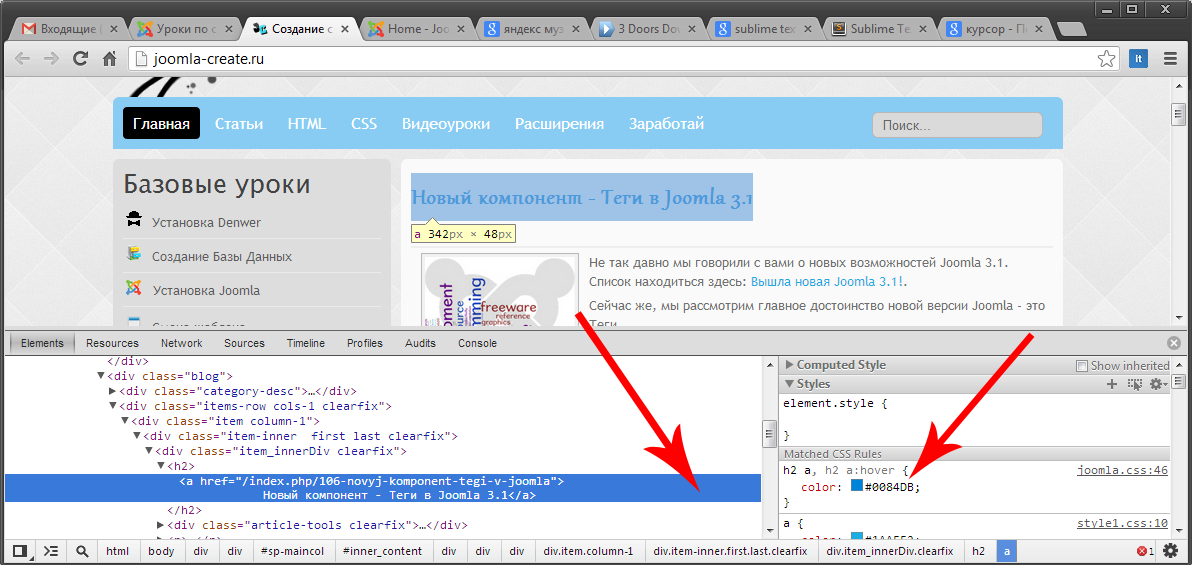The height and width of the screenshot is (565, 1192).
Task: Click the DevTools search magnifier icon
Action: (x=82, y=551)
